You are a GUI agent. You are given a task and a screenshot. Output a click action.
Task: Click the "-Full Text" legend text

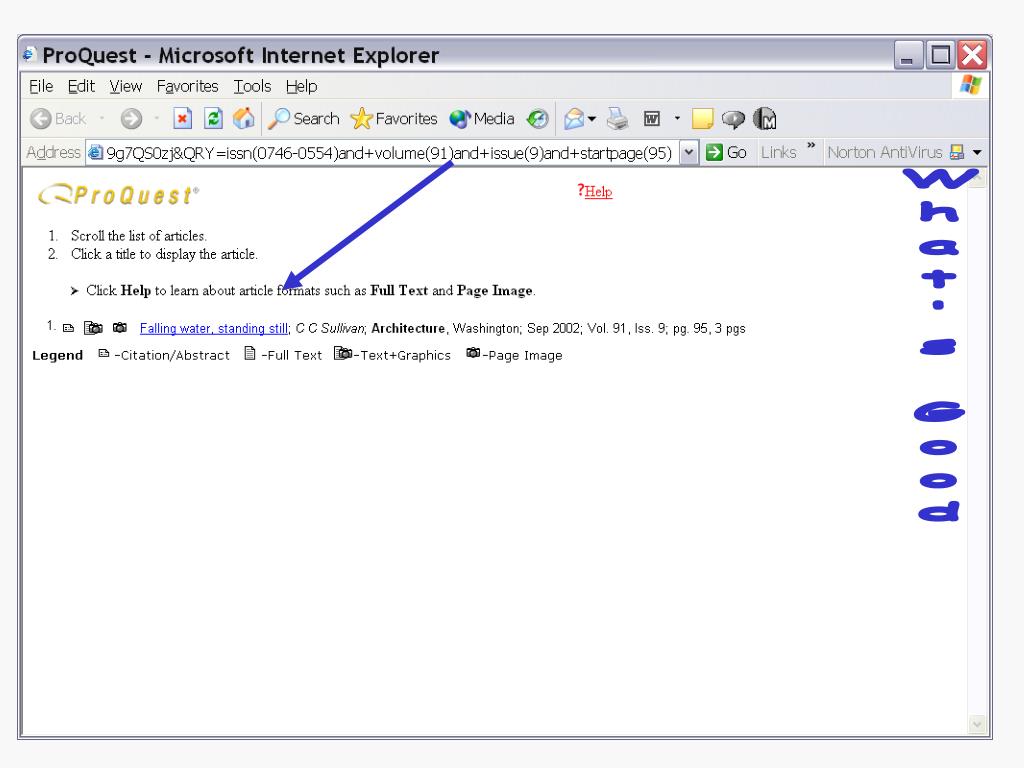291,355
